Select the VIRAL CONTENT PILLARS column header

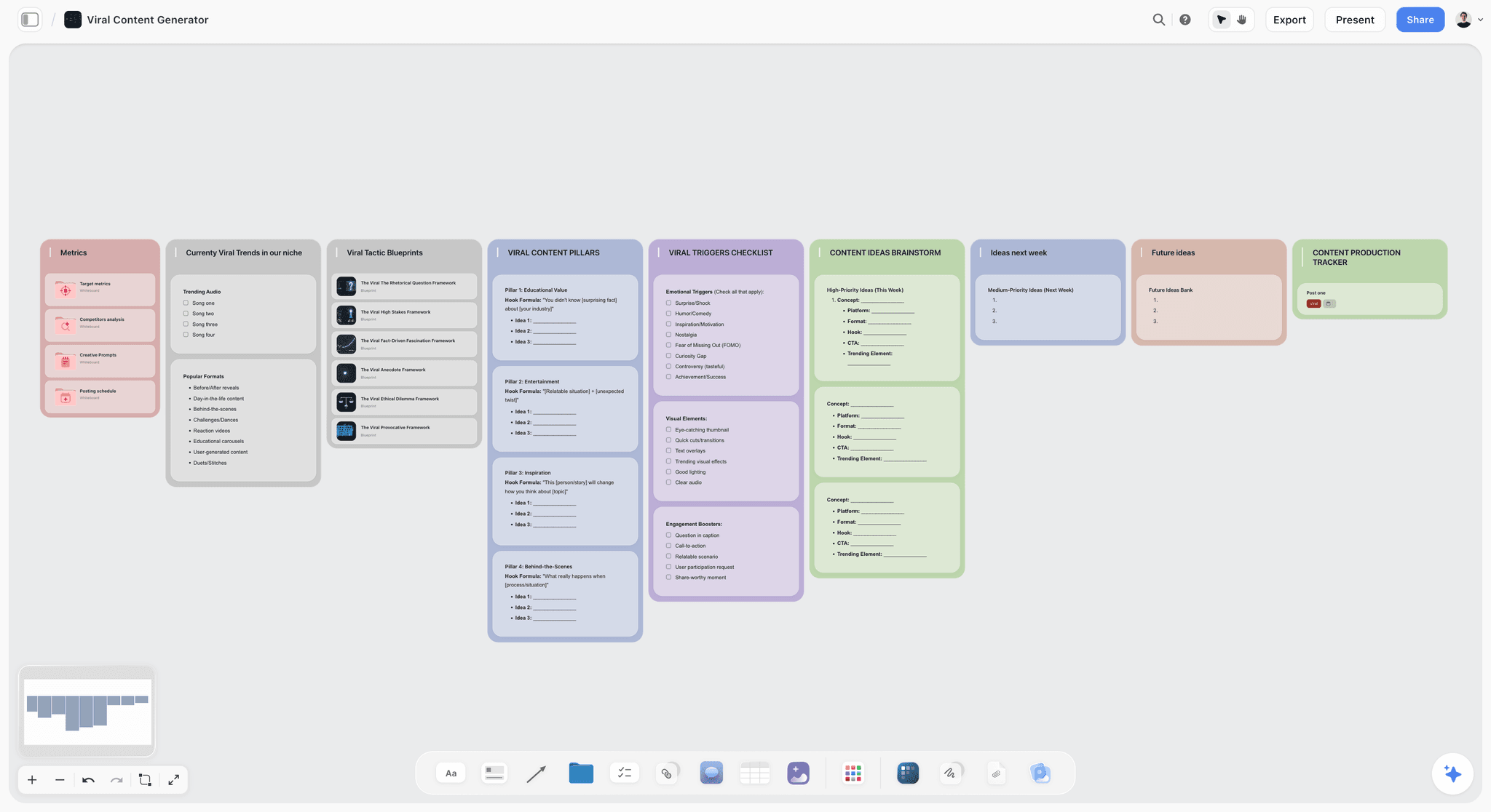click(553, 252)
